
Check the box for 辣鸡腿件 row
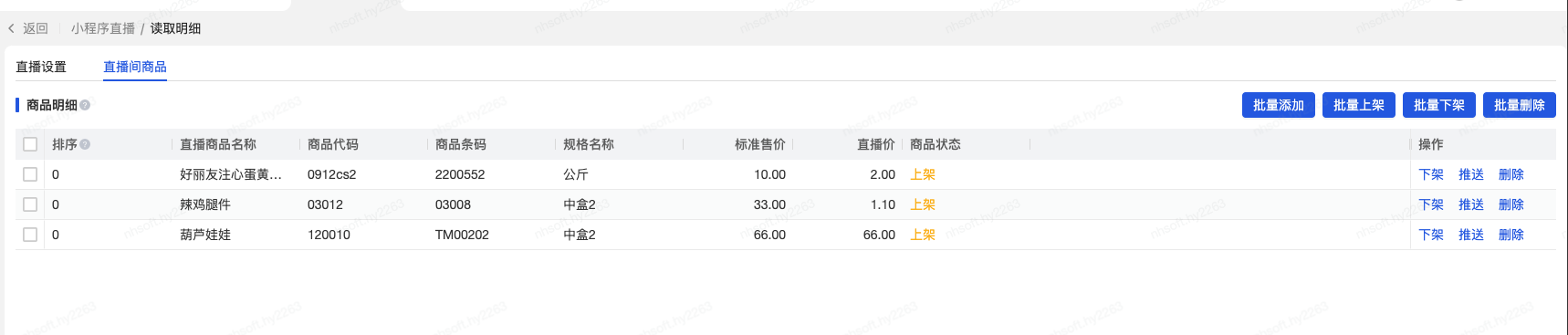(x=30, y=204)
